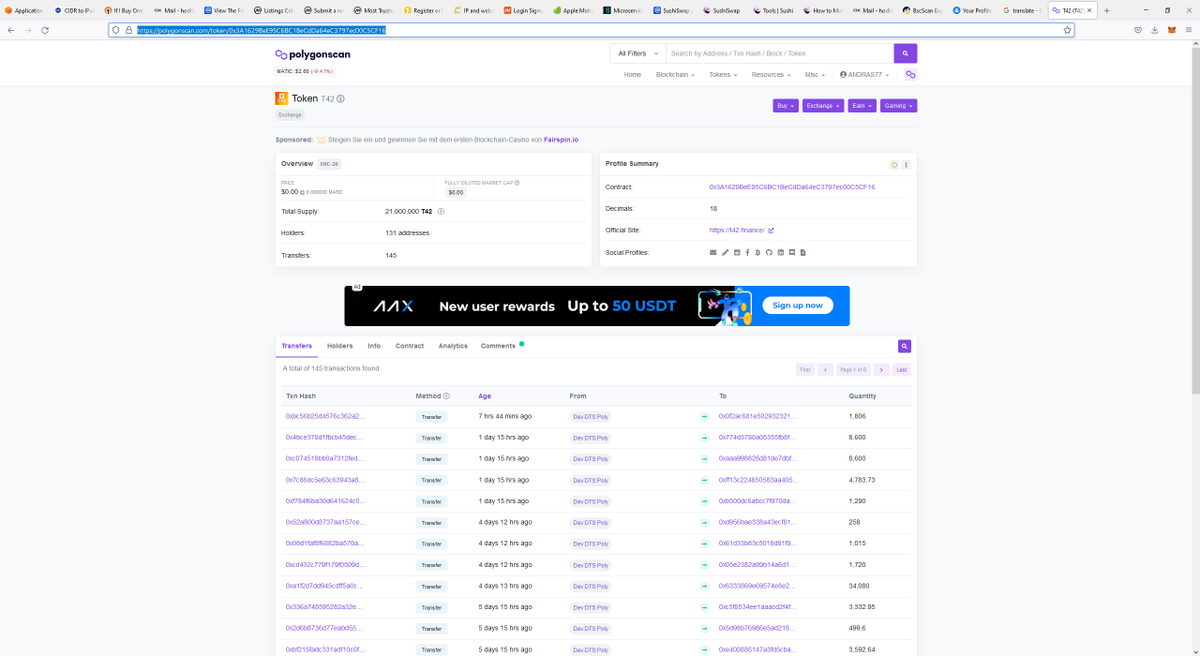Click the browser URL address bar
This screenshot has height=656, width=1200.
591,30
